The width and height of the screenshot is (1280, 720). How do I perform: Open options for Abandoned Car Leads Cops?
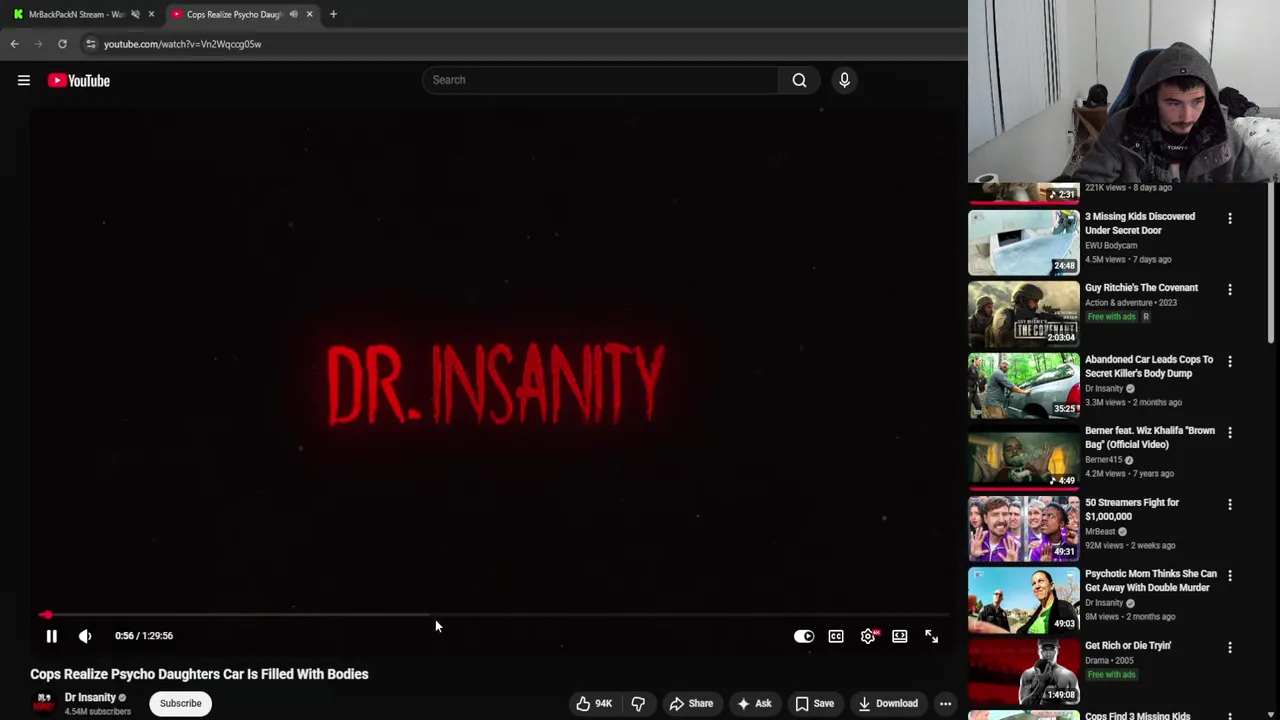click(1230, 361)
